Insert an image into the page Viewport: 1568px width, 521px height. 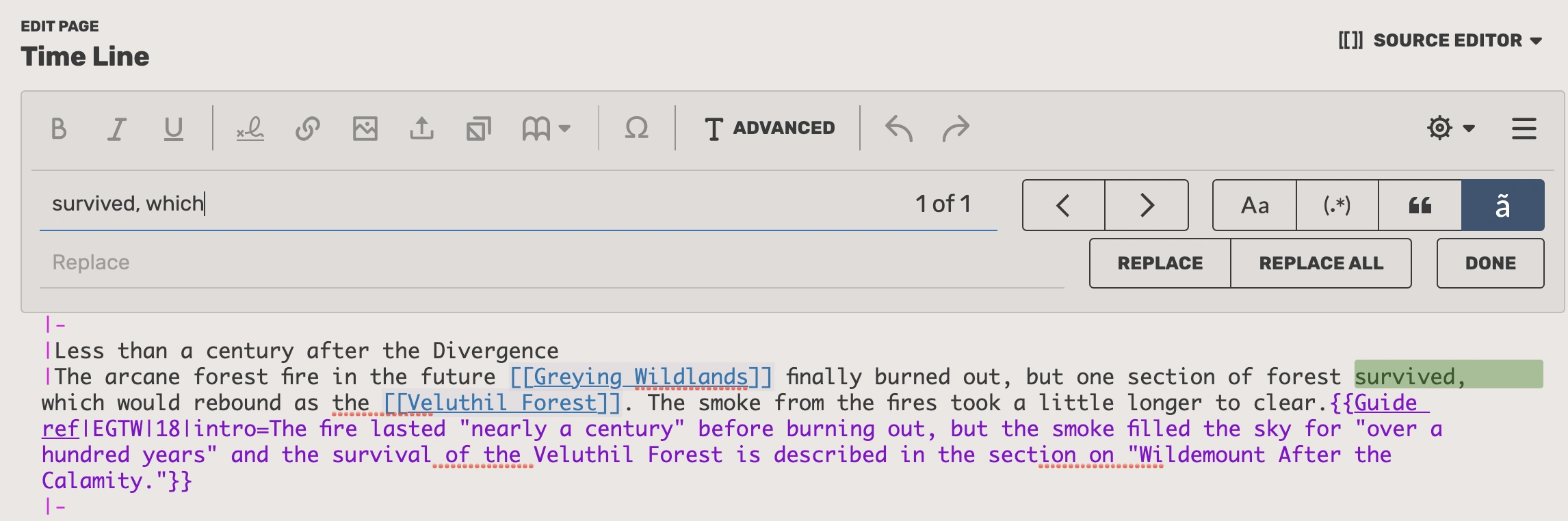366,128
